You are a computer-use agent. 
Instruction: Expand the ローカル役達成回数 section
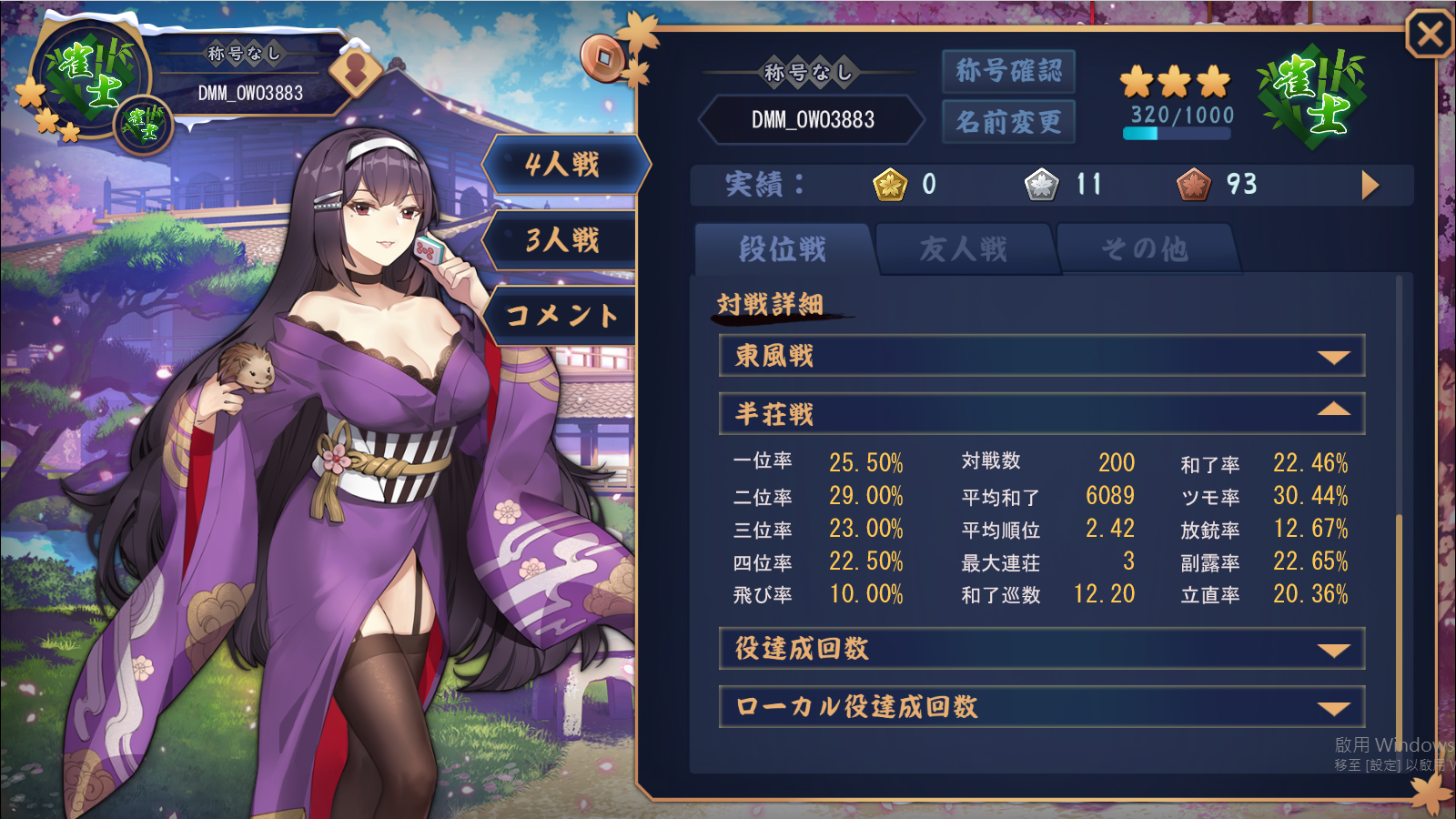click(1042, 707)
